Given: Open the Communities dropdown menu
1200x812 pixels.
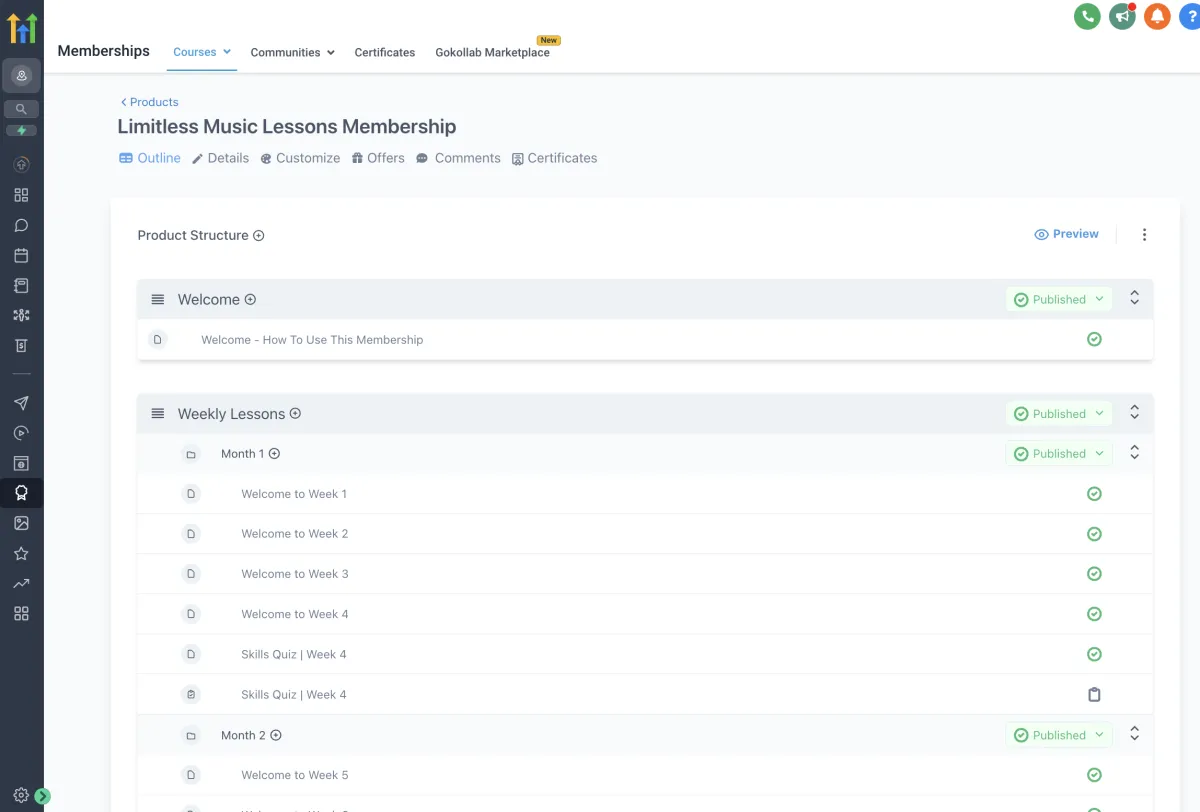Looking at the screenshot, I should pyautogui.click(x=292, y=52).
